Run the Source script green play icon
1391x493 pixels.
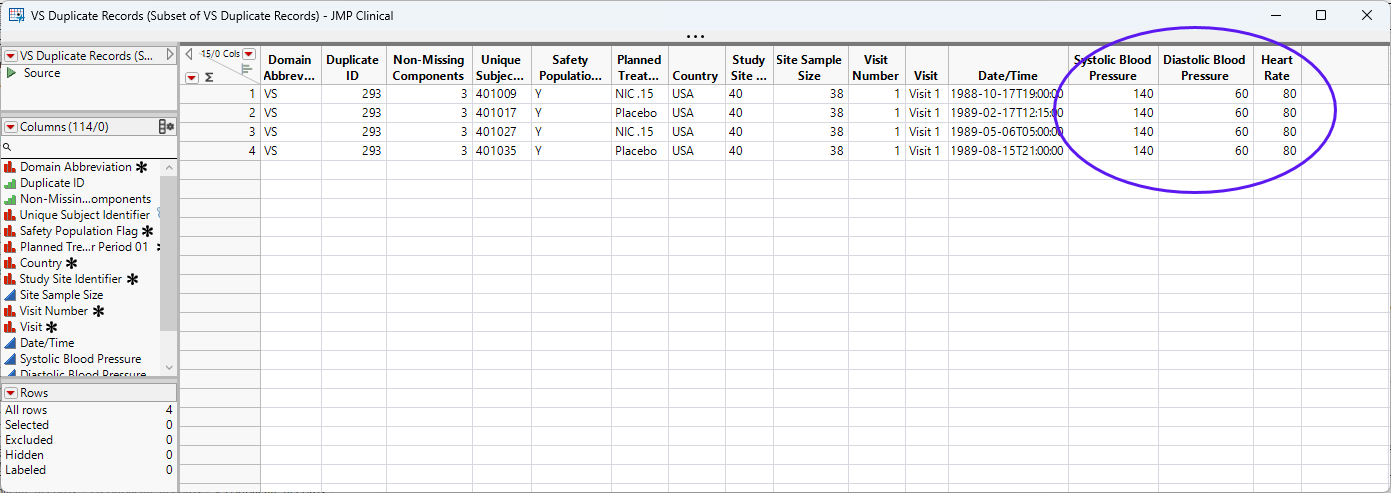pyautogui.click(x=11, y=73)
